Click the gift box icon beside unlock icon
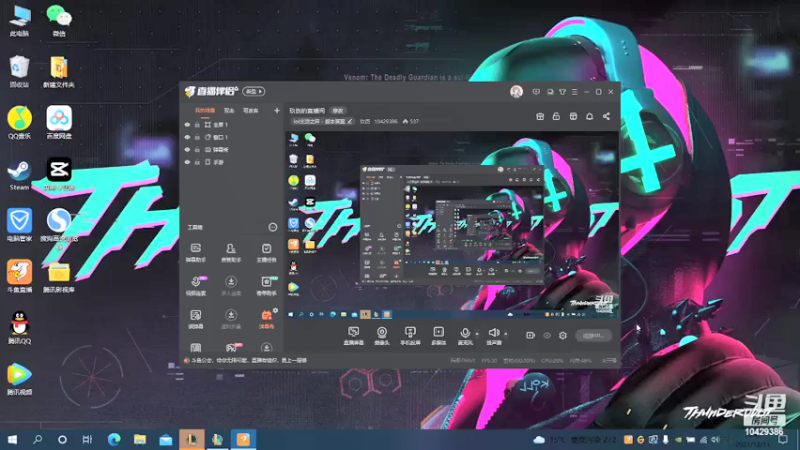 (x=540, y=116)
